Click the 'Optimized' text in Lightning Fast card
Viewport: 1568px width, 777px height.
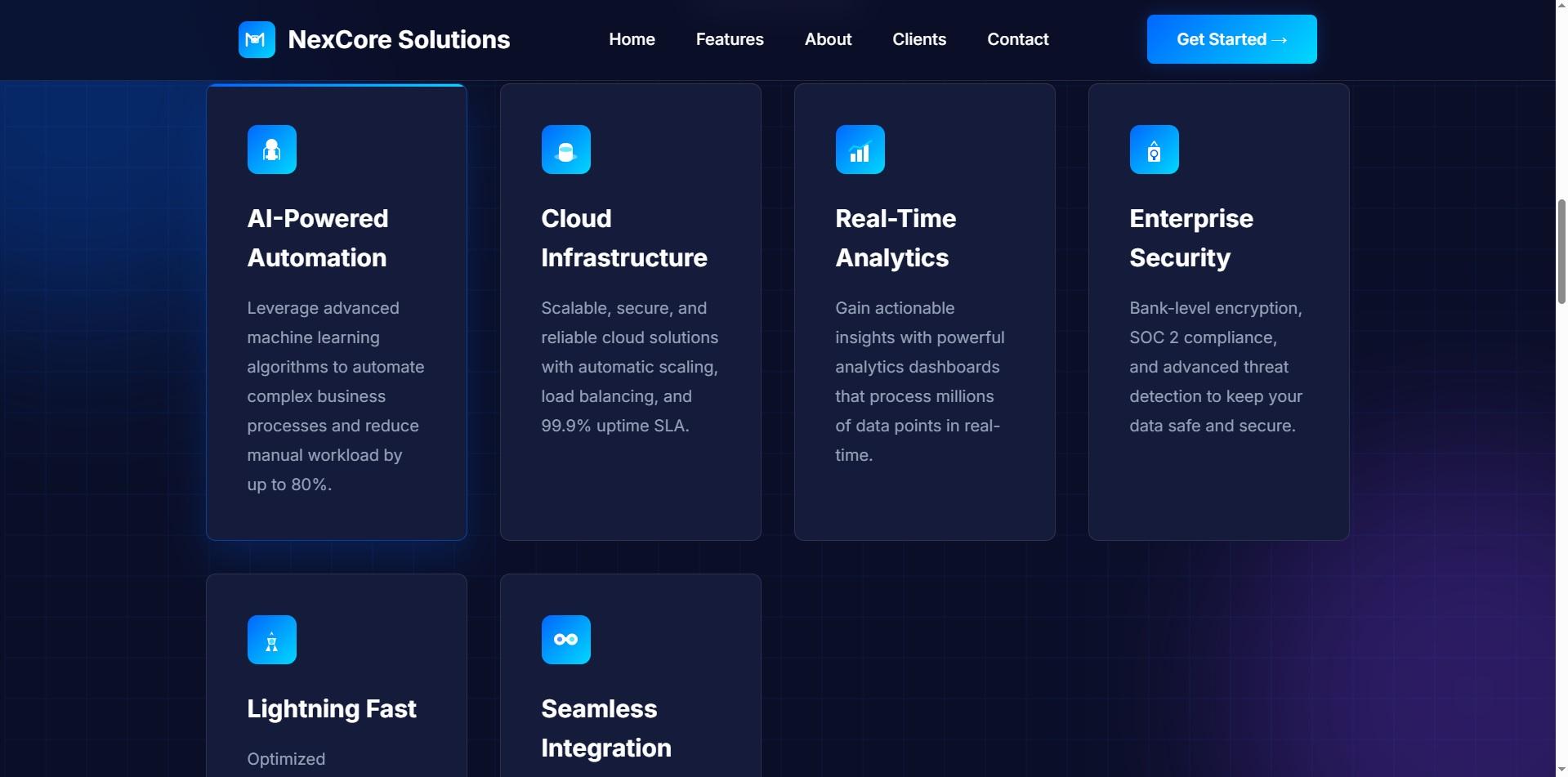point(286,759)
